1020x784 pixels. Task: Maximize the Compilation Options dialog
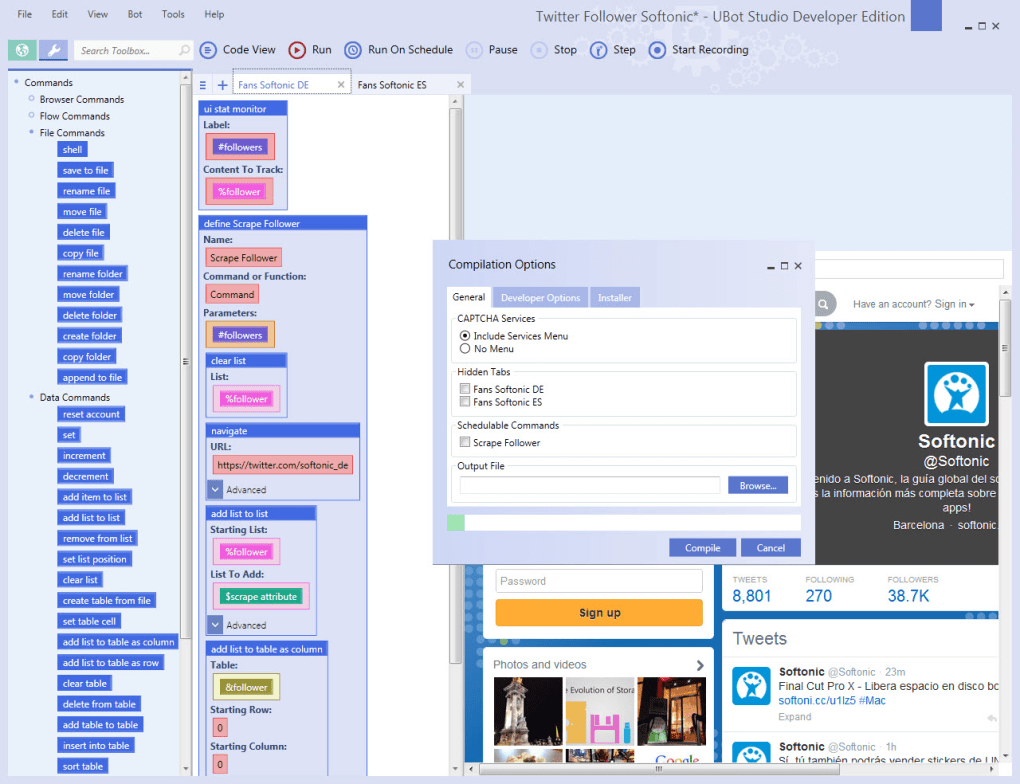[785, 265]
